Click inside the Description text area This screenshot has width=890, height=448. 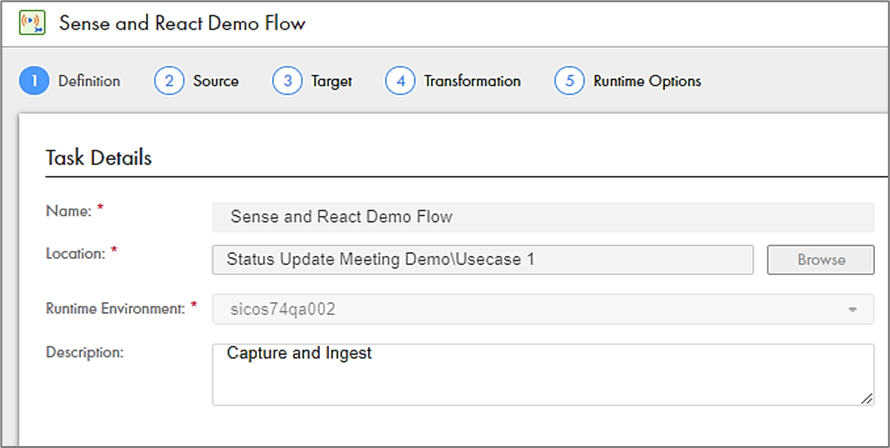click(x=543, y=374)
